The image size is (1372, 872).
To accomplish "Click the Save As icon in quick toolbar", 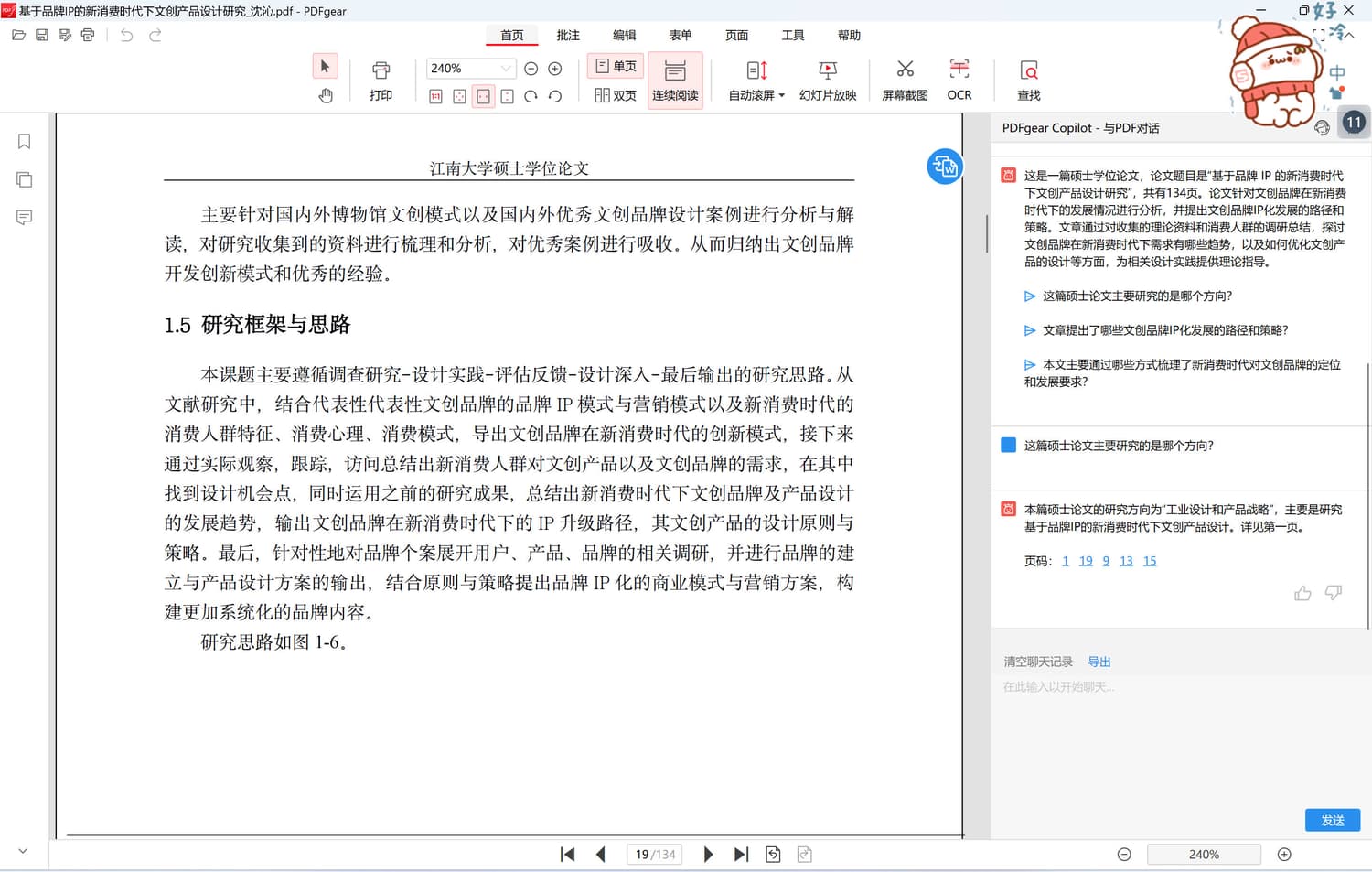I will (x=64, y=35).
